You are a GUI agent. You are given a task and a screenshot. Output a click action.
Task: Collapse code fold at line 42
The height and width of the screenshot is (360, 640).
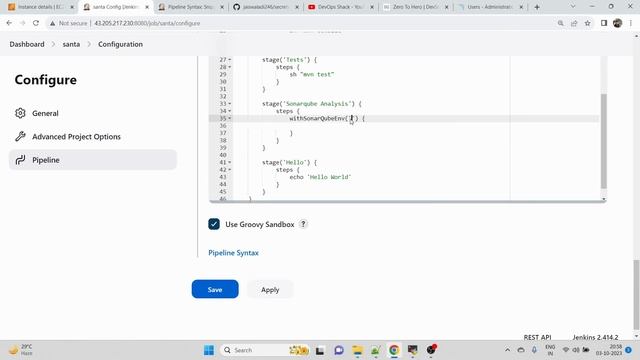coord(230,170)
